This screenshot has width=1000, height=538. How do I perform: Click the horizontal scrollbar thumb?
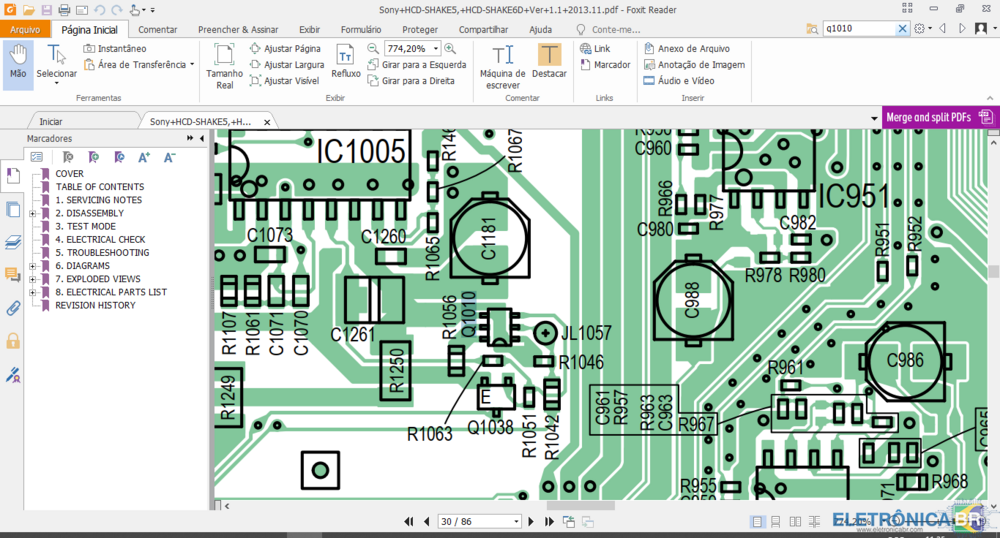coord(581,506)
